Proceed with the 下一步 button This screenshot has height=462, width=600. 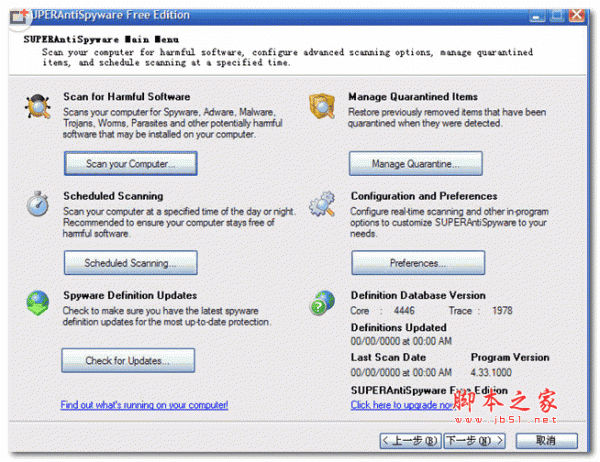pos(474,441)
